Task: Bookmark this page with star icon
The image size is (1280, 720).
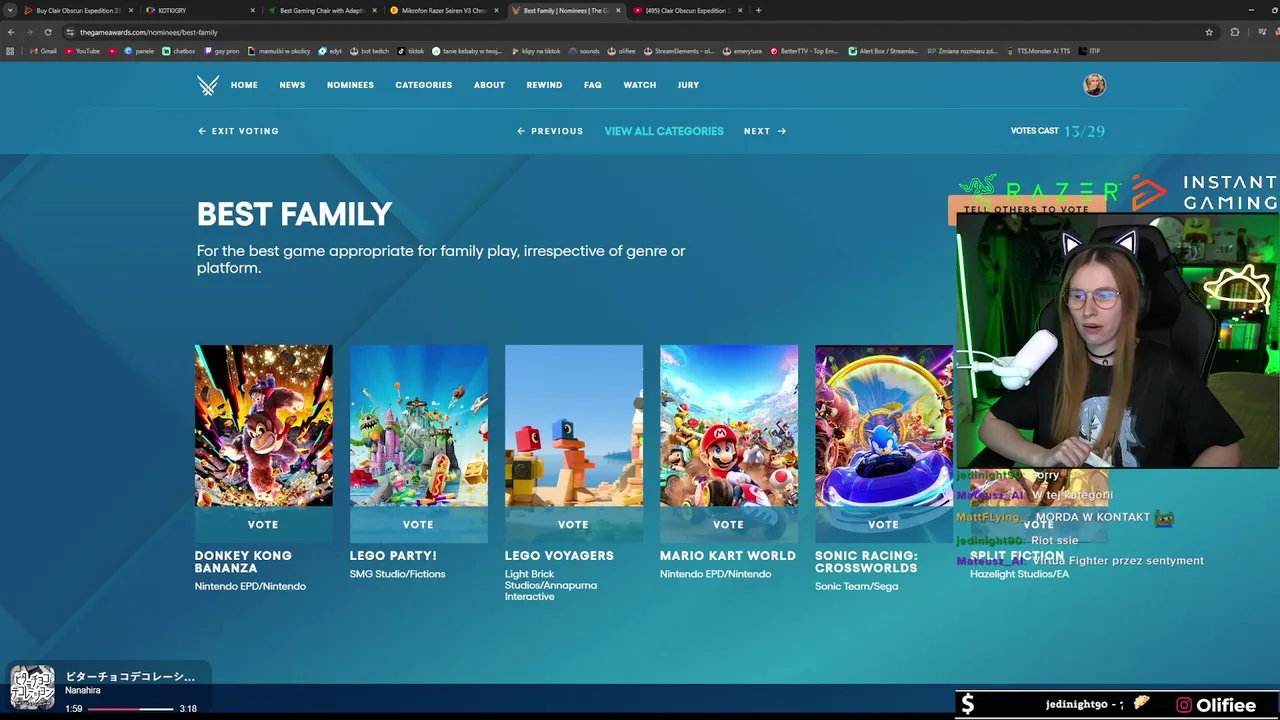Action: 1209,32
